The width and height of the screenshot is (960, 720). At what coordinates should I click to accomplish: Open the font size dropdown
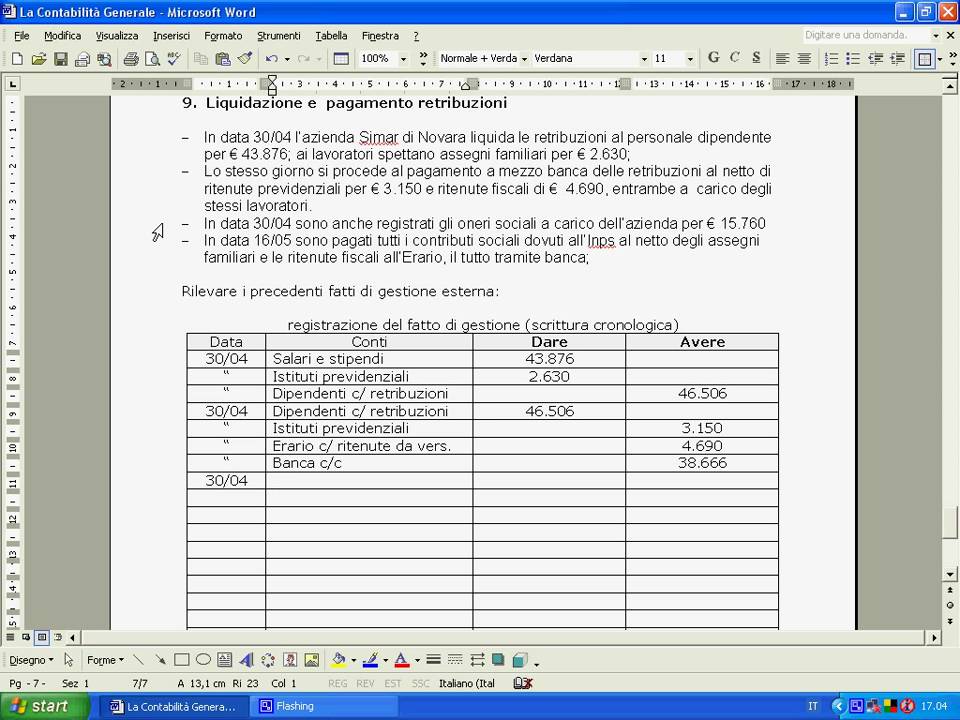tap(690, 59)
